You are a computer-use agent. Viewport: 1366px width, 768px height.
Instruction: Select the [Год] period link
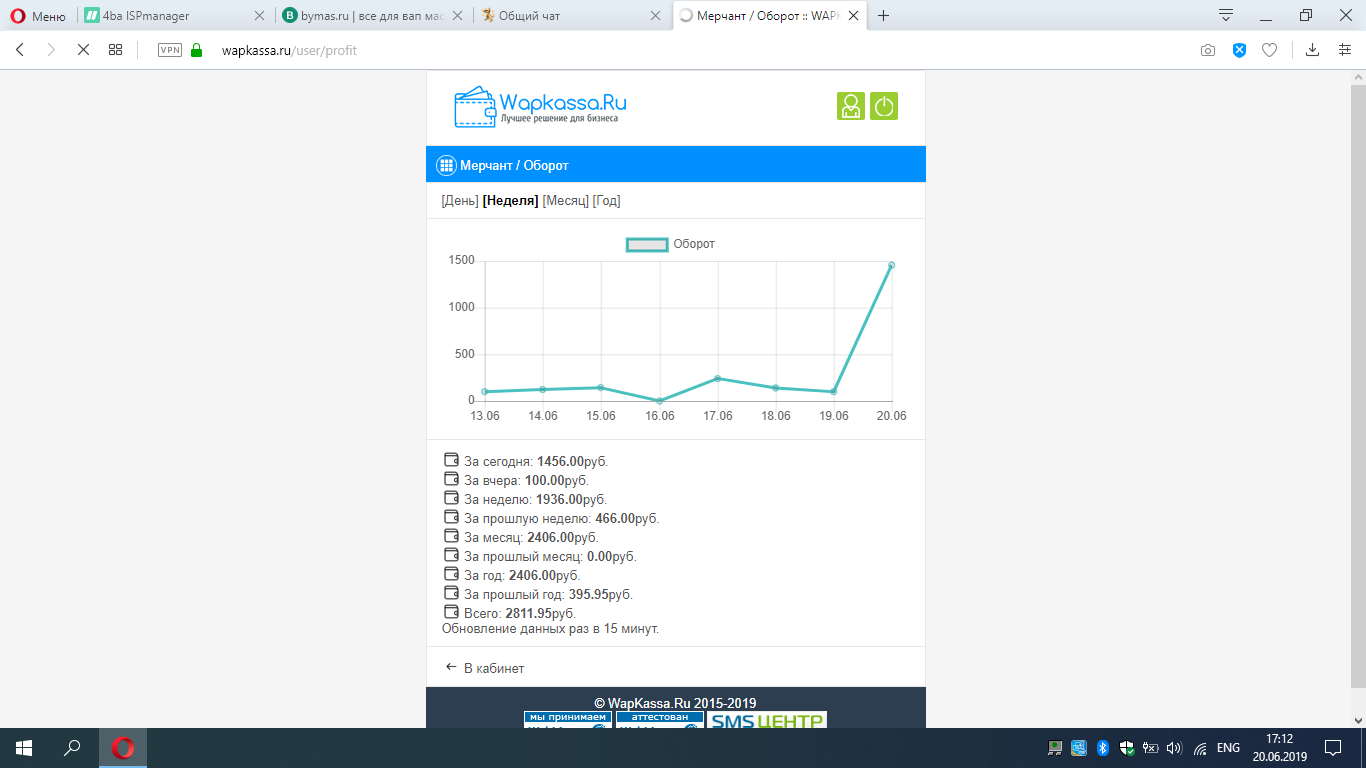(x=607, y=201)
